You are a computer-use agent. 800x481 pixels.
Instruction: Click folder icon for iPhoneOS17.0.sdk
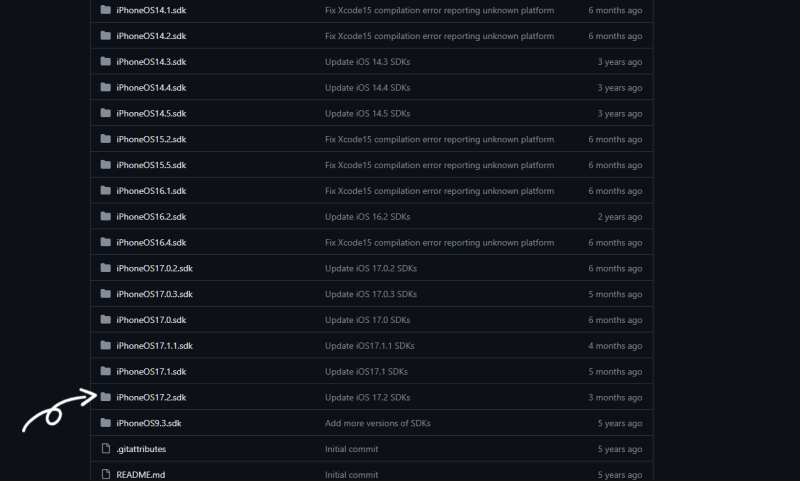coord(105,320)
